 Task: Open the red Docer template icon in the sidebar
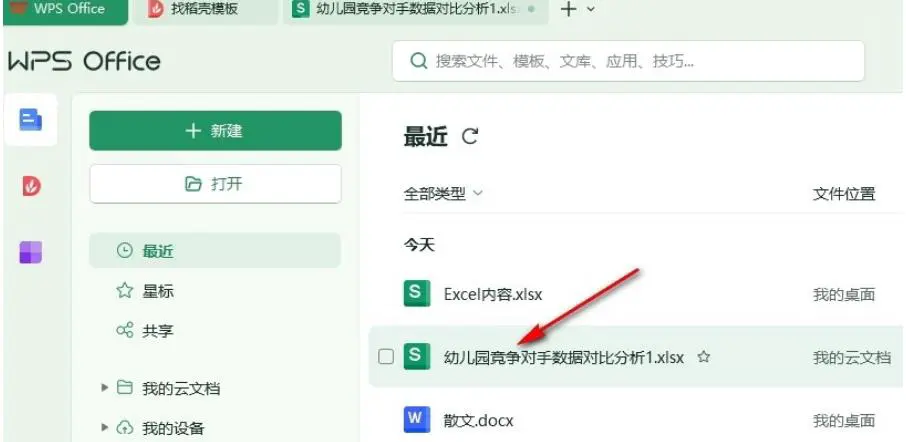pos(31,186)
